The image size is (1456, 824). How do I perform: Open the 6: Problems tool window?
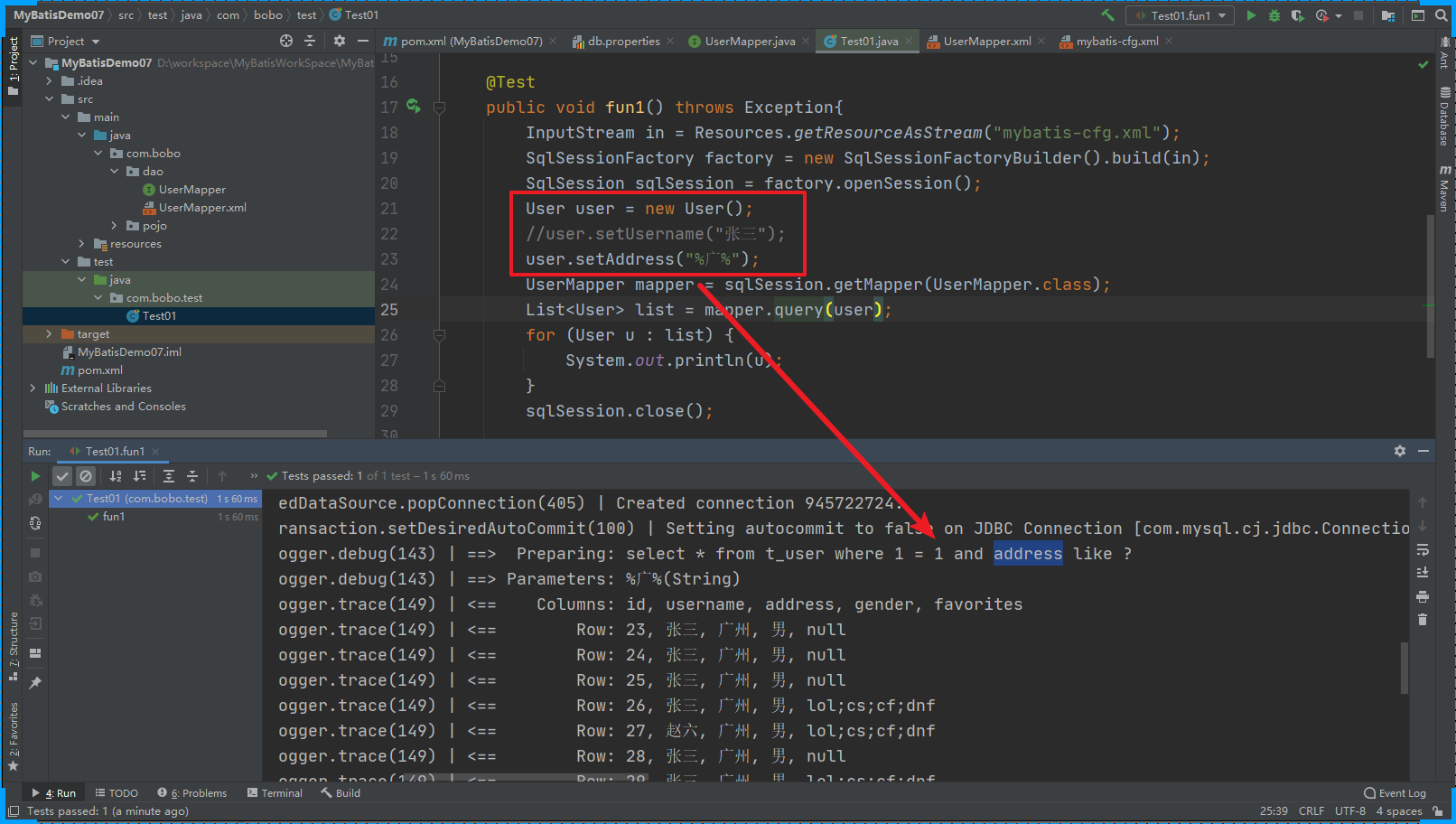click(191, 793)
